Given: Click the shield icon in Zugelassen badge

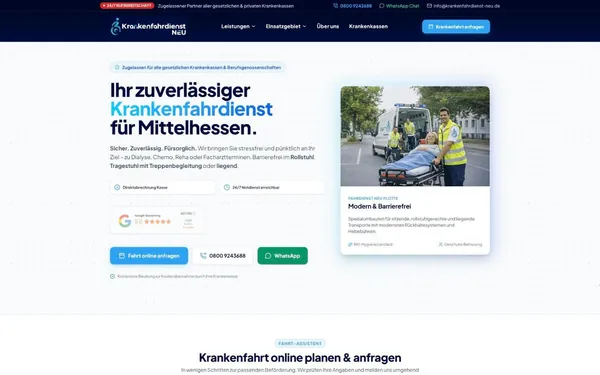Looking at the screenshot, I should (117, 67).
